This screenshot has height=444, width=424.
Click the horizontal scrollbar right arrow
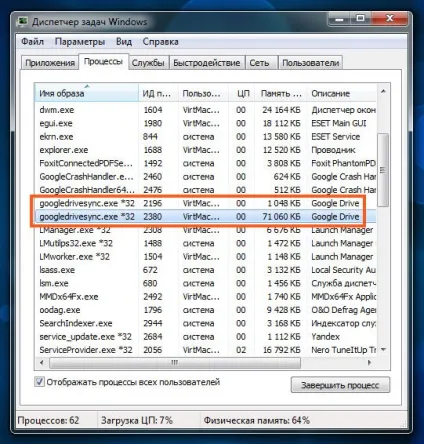pos(369,362)
